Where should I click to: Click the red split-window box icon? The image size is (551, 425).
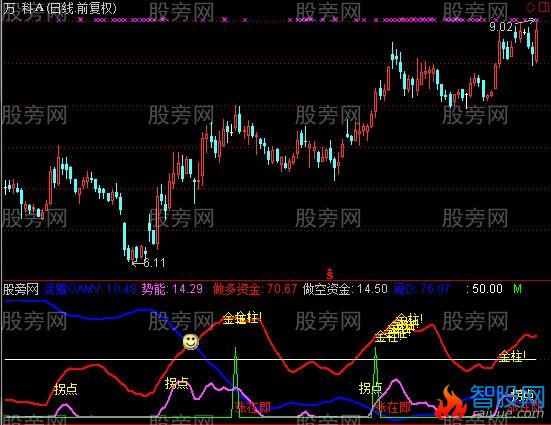(x=544, y=7)
